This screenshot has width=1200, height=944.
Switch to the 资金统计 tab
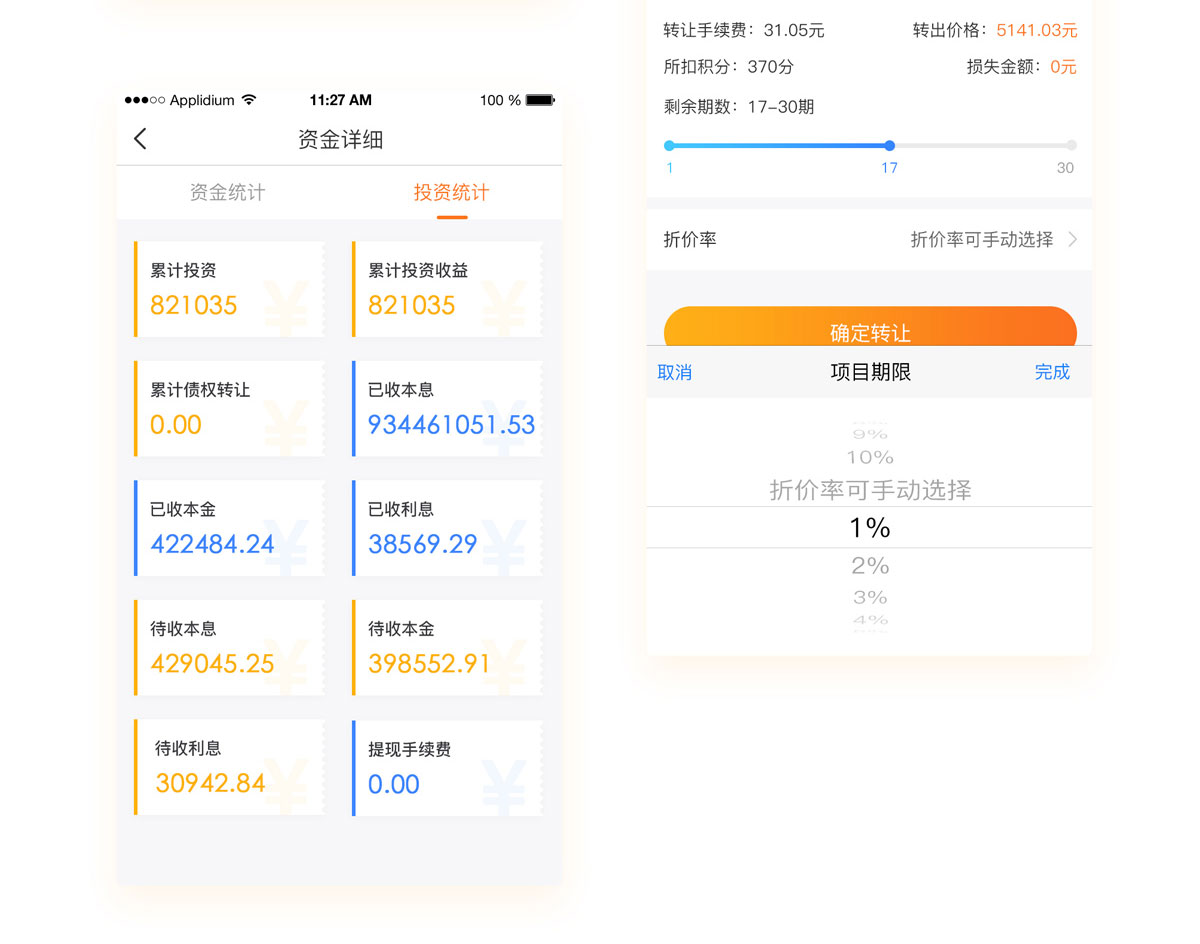coord(228,192)
